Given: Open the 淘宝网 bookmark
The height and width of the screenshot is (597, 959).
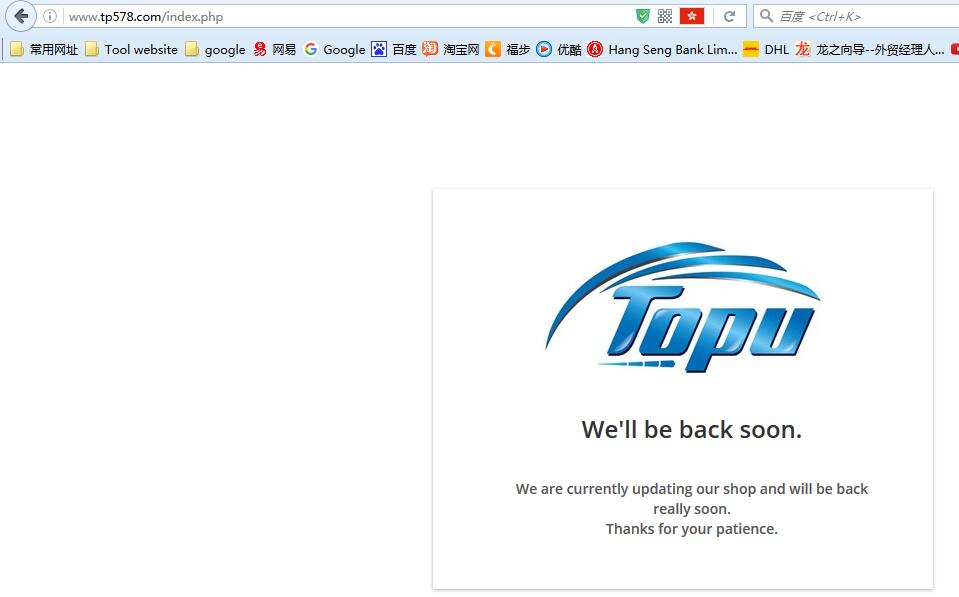Looking at the screenshot, I should 451,50.
